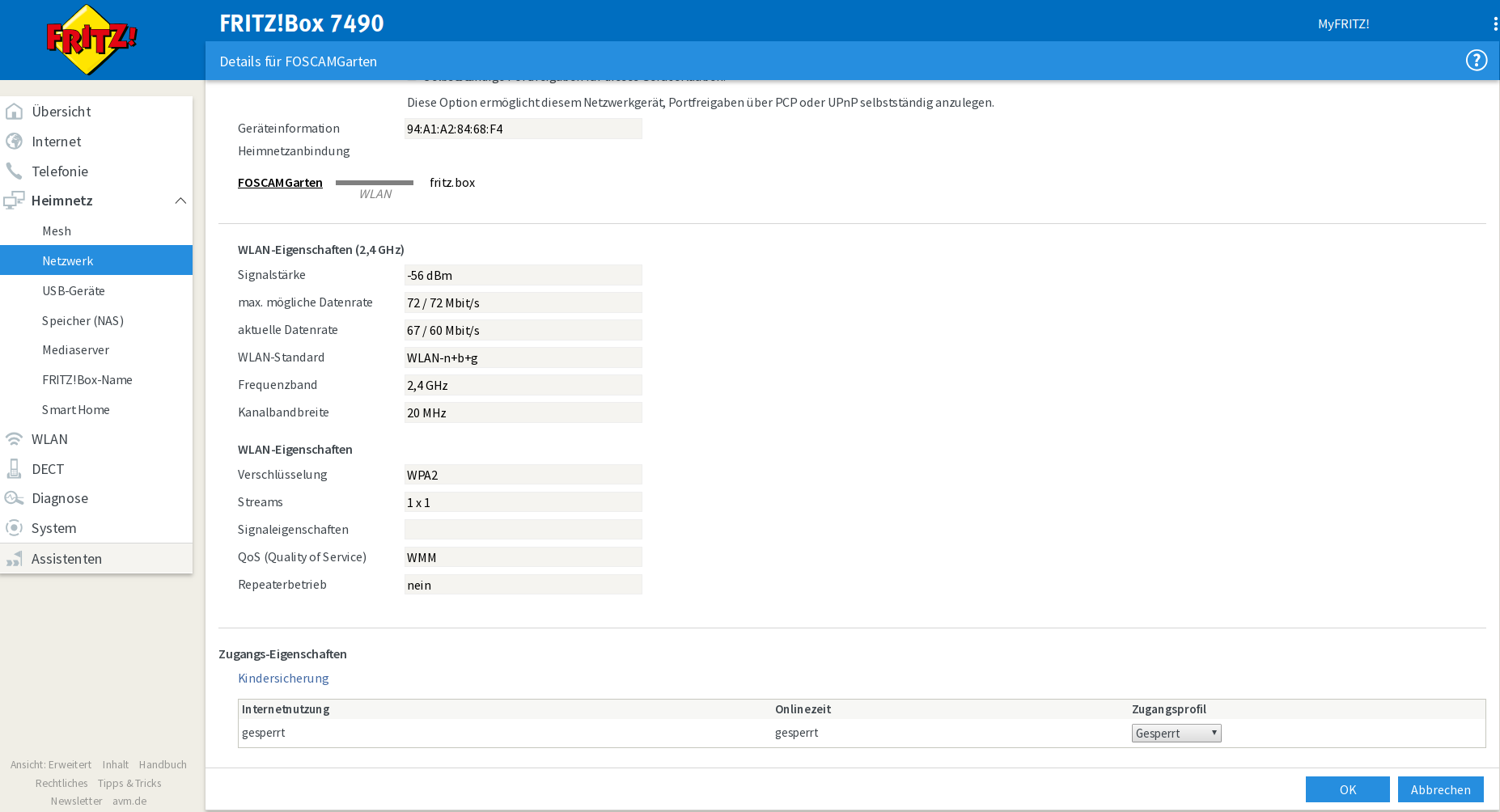The width and height of the screenshot is (1500, 812).
Task: Click the Internet globe icon
Action: pos(14,142)
